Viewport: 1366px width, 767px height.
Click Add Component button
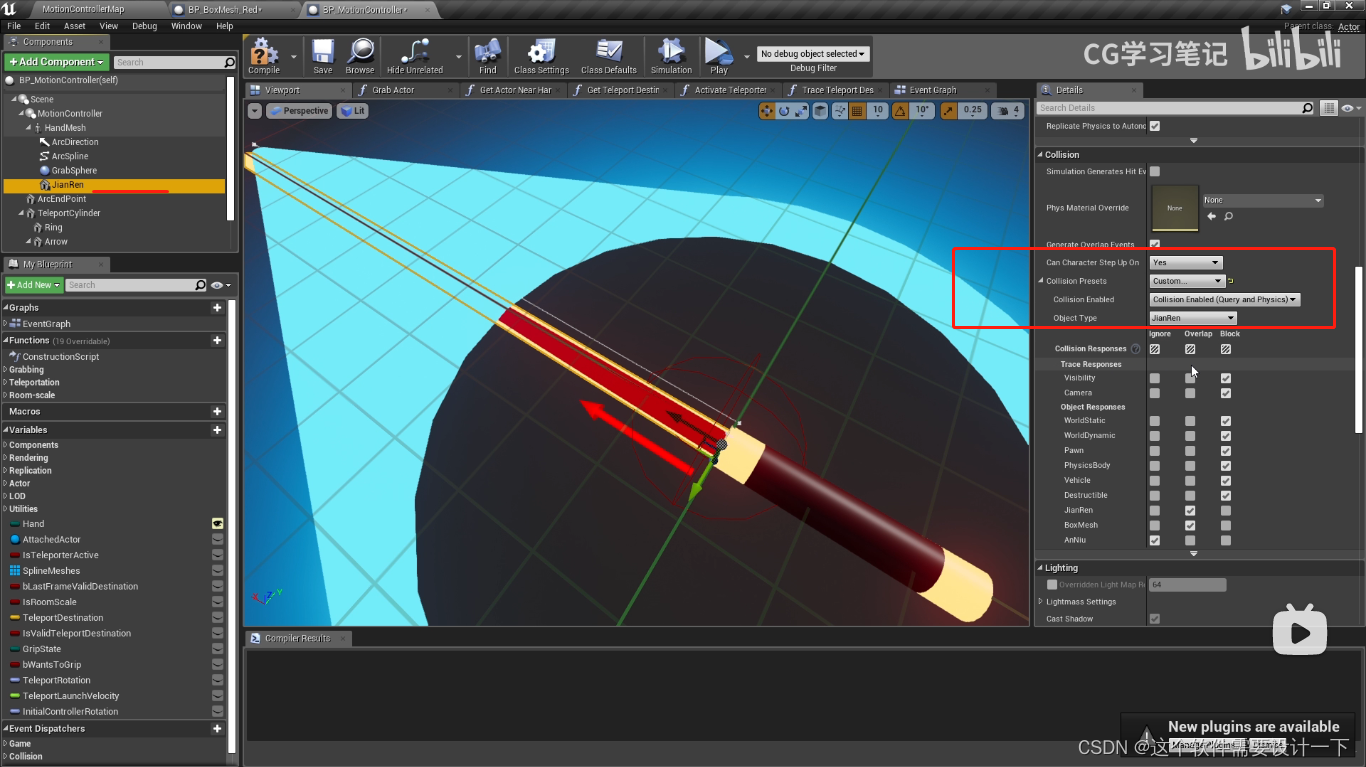coord(57,62)
